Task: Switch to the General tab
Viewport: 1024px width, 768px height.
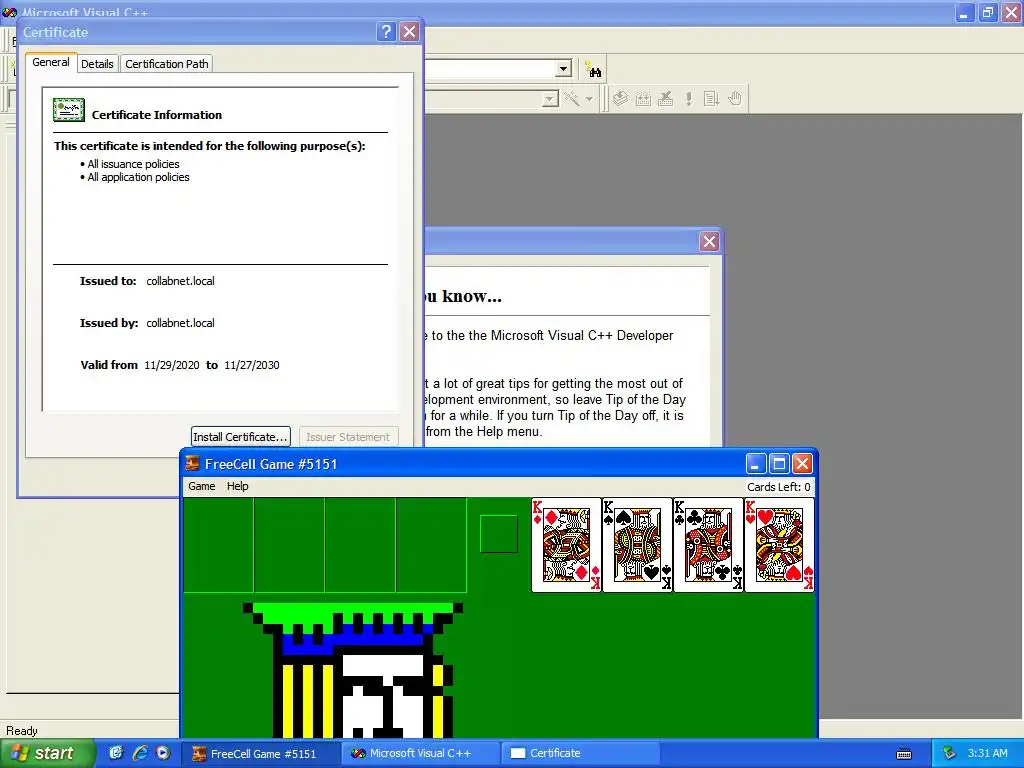Action: (x=51, y=63)
